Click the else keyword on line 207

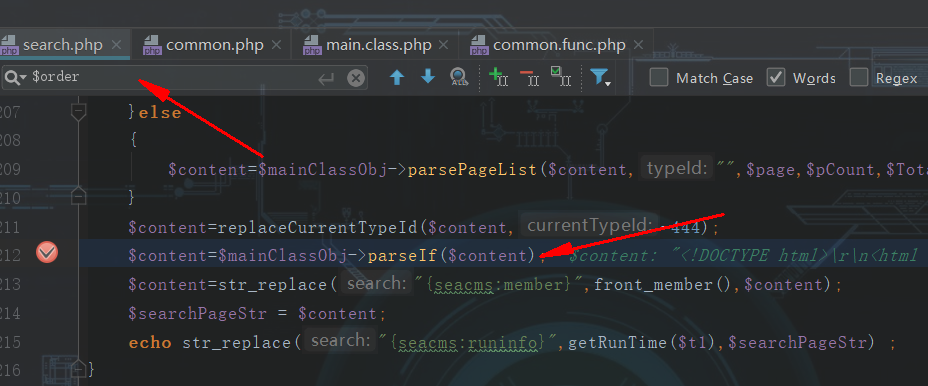point(160,112)
